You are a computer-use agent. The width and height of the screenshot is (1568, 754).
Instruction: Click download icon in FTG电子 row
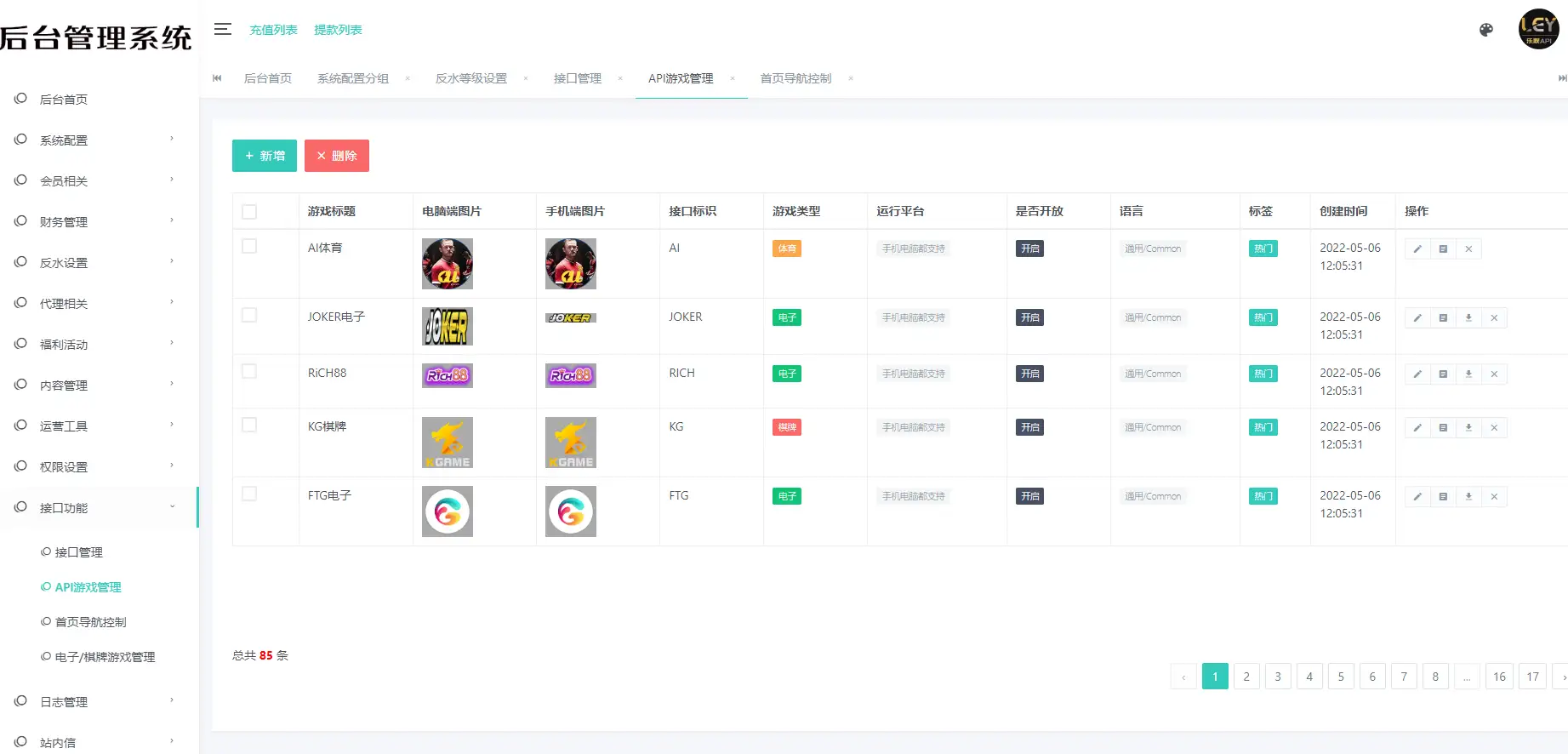1468,496
